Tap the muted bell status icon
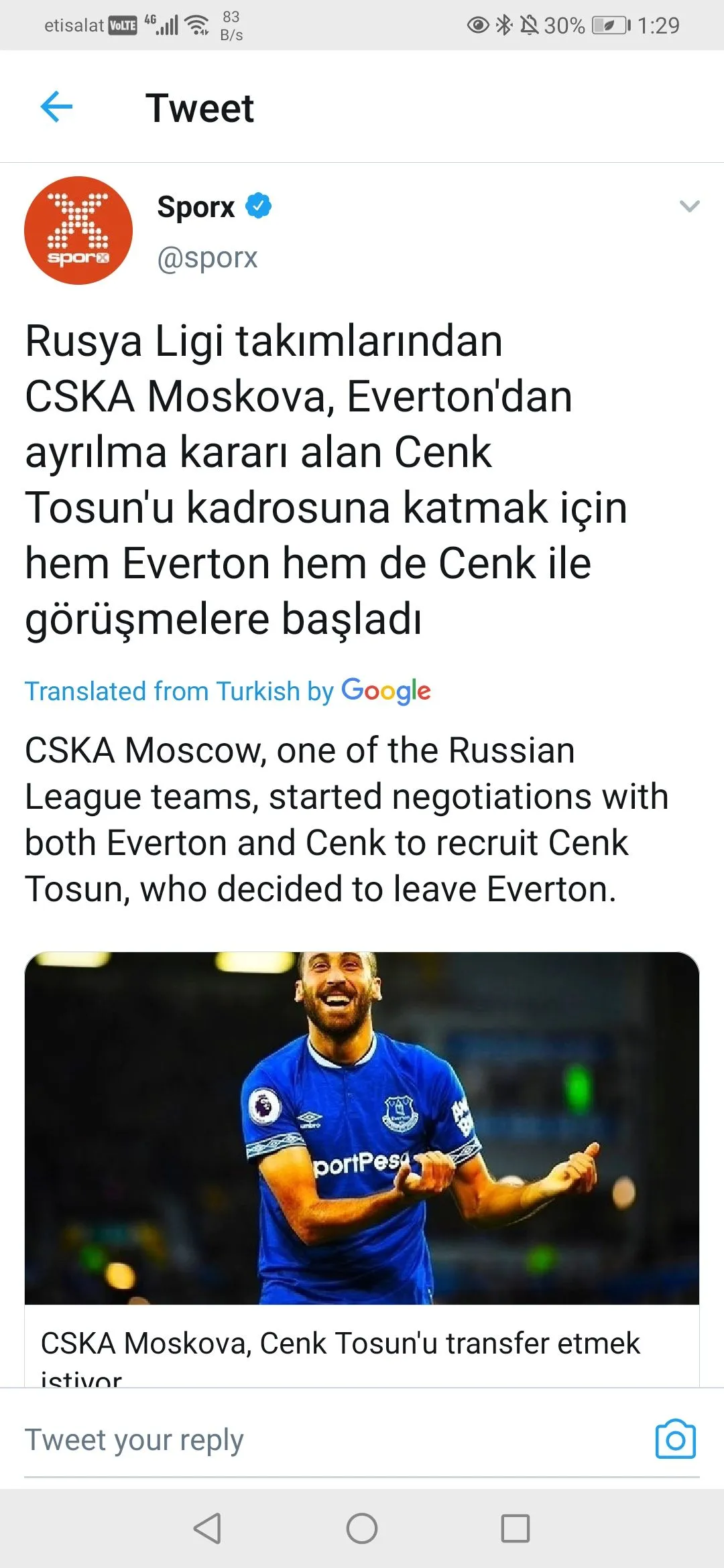The width and height of the screenshot is (724, 1568). pos(529,25)
